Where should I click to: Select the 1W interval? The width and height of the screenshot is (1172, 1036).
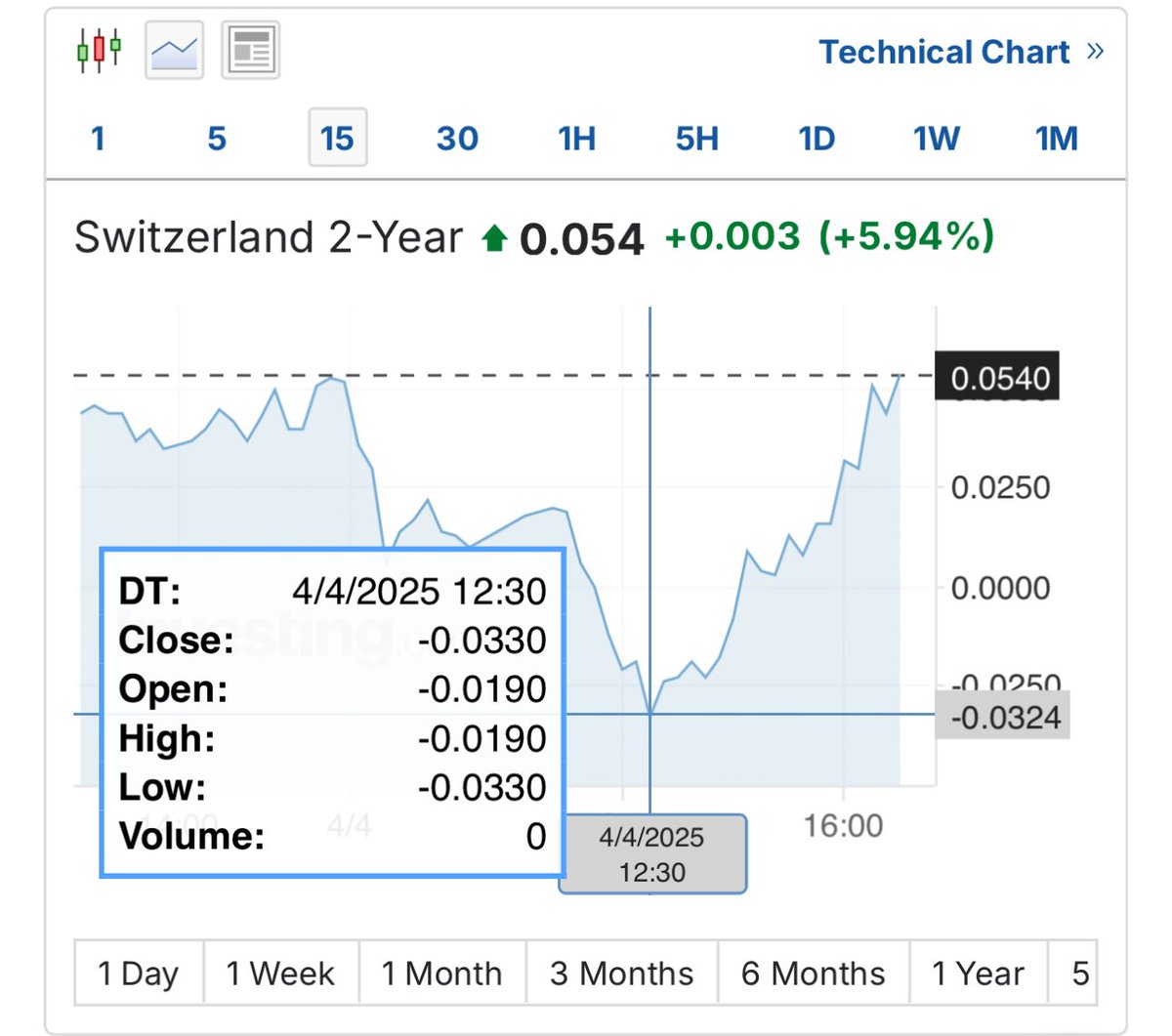coord(937,138)
